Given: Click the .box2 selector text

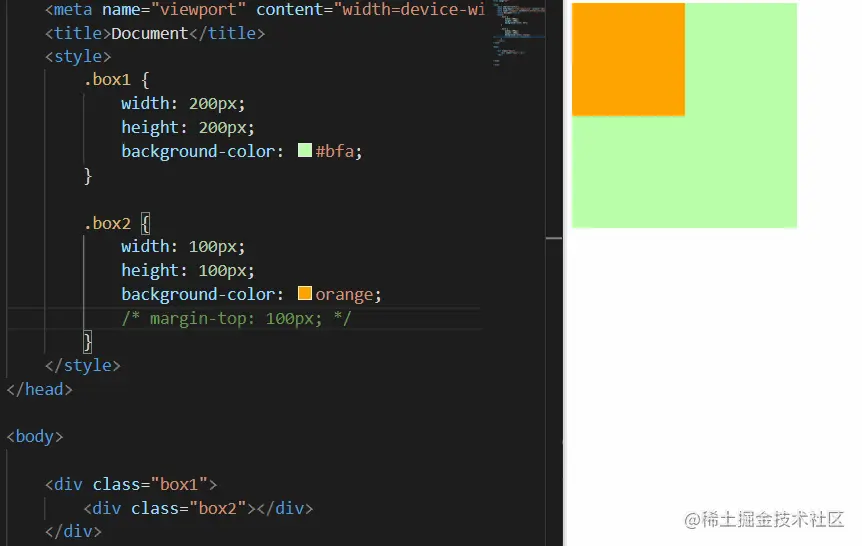Looking at the screenshot, I should (107, 223).
